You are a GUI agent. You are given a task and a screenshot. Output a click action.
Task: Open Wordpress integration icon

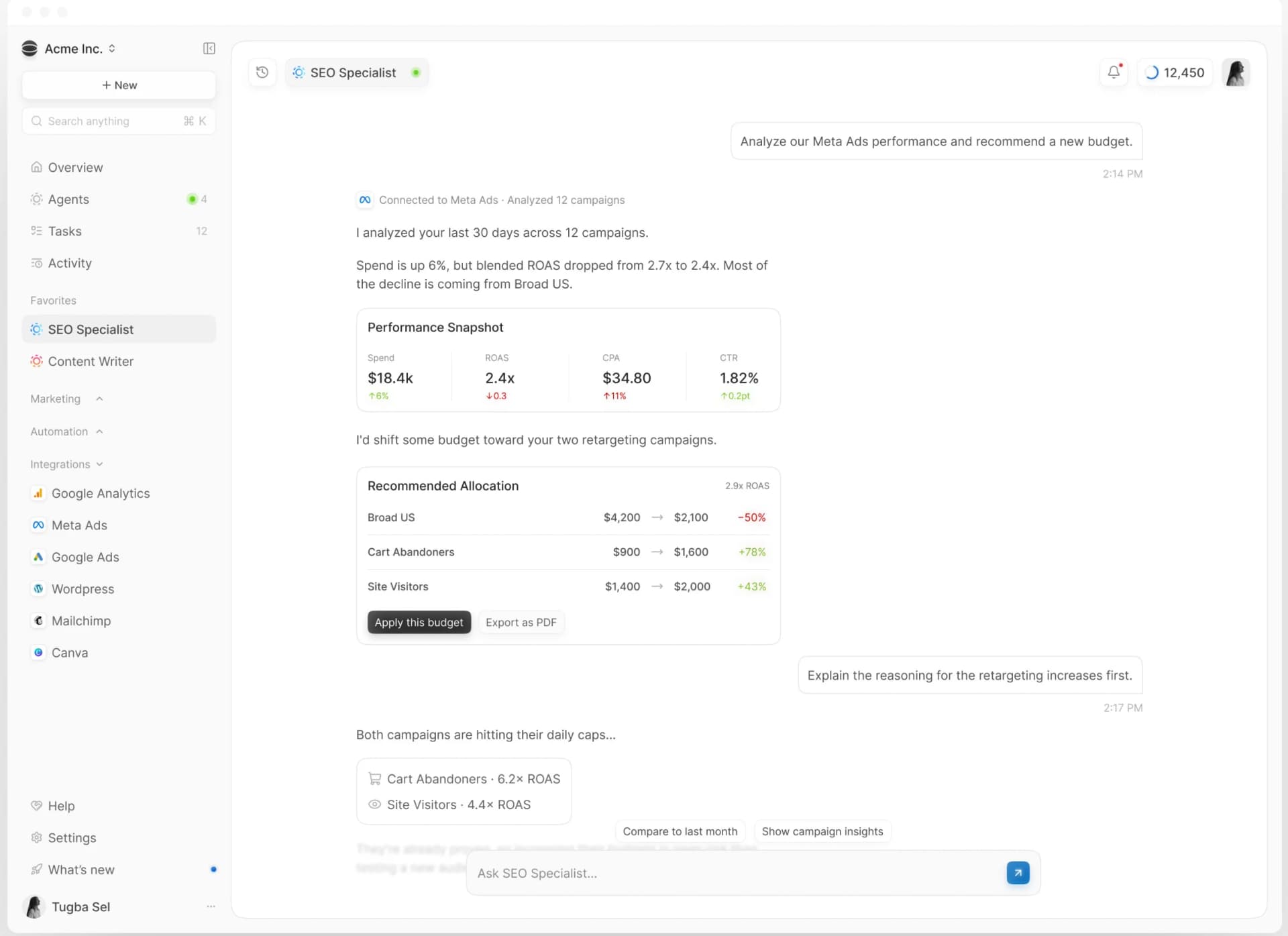pyautogui.click(x=38, y=588)
